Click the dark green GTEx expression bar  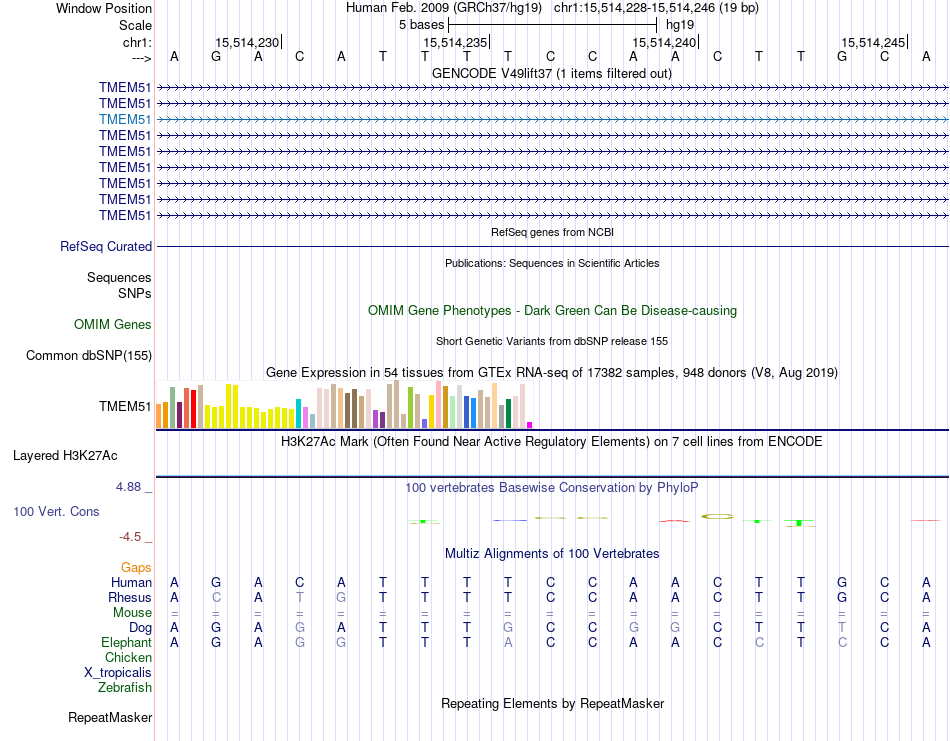pyautogui.click(x=508, y=414)
